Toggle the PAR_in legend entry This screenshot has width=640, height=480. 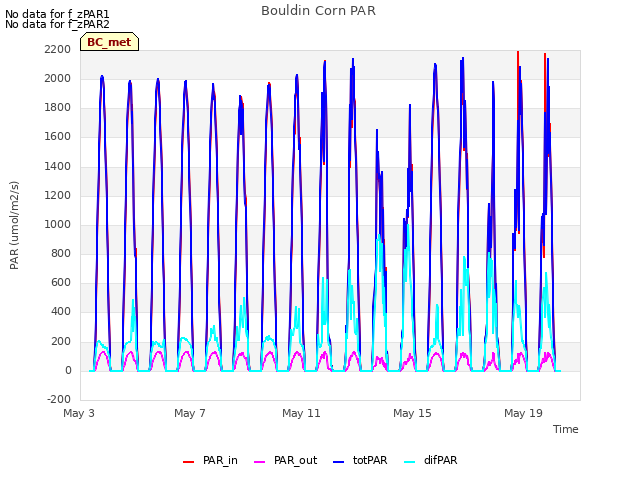coord(210,460)
